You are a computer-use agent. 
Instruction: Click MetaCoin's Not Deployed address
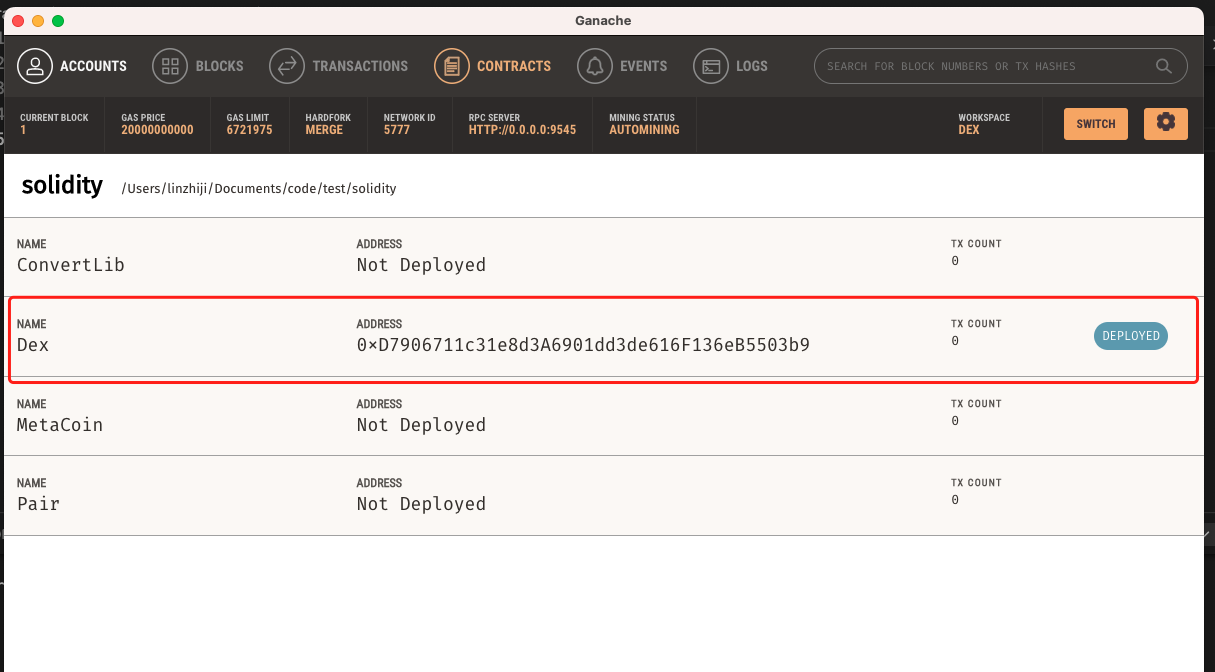[421, 425]
